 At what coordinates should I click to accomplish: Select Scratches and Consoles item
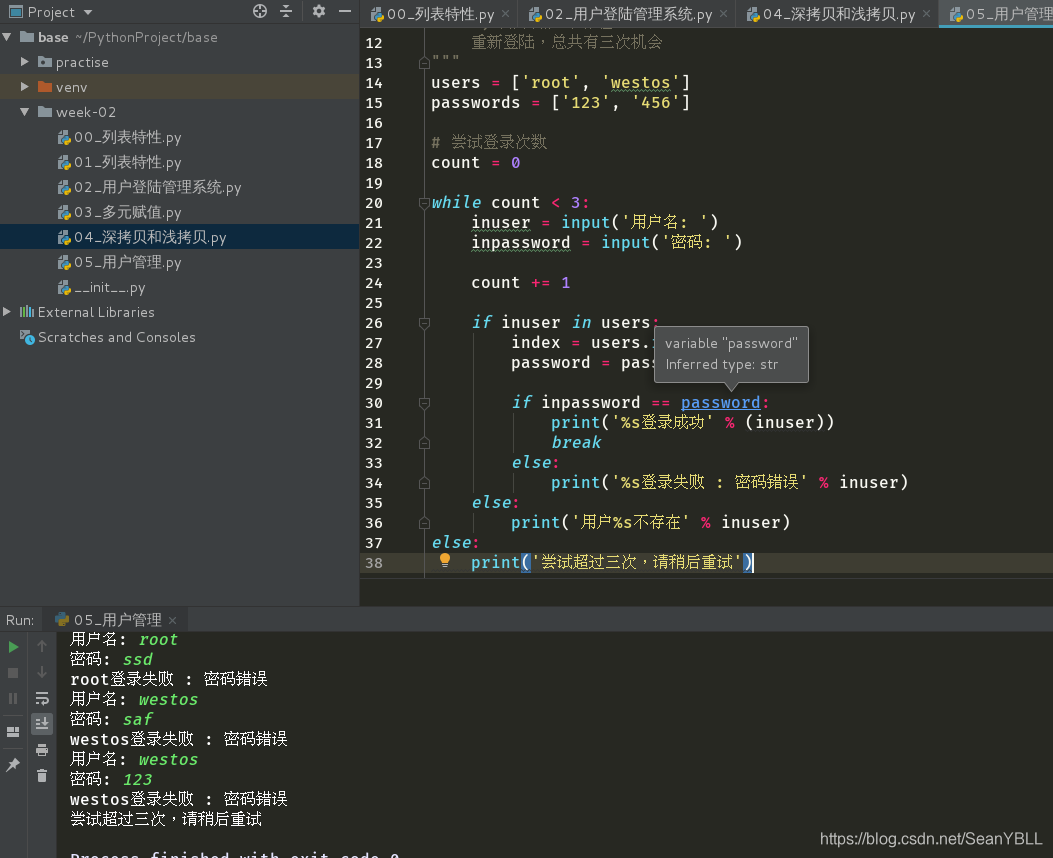(x=107, y=337)
